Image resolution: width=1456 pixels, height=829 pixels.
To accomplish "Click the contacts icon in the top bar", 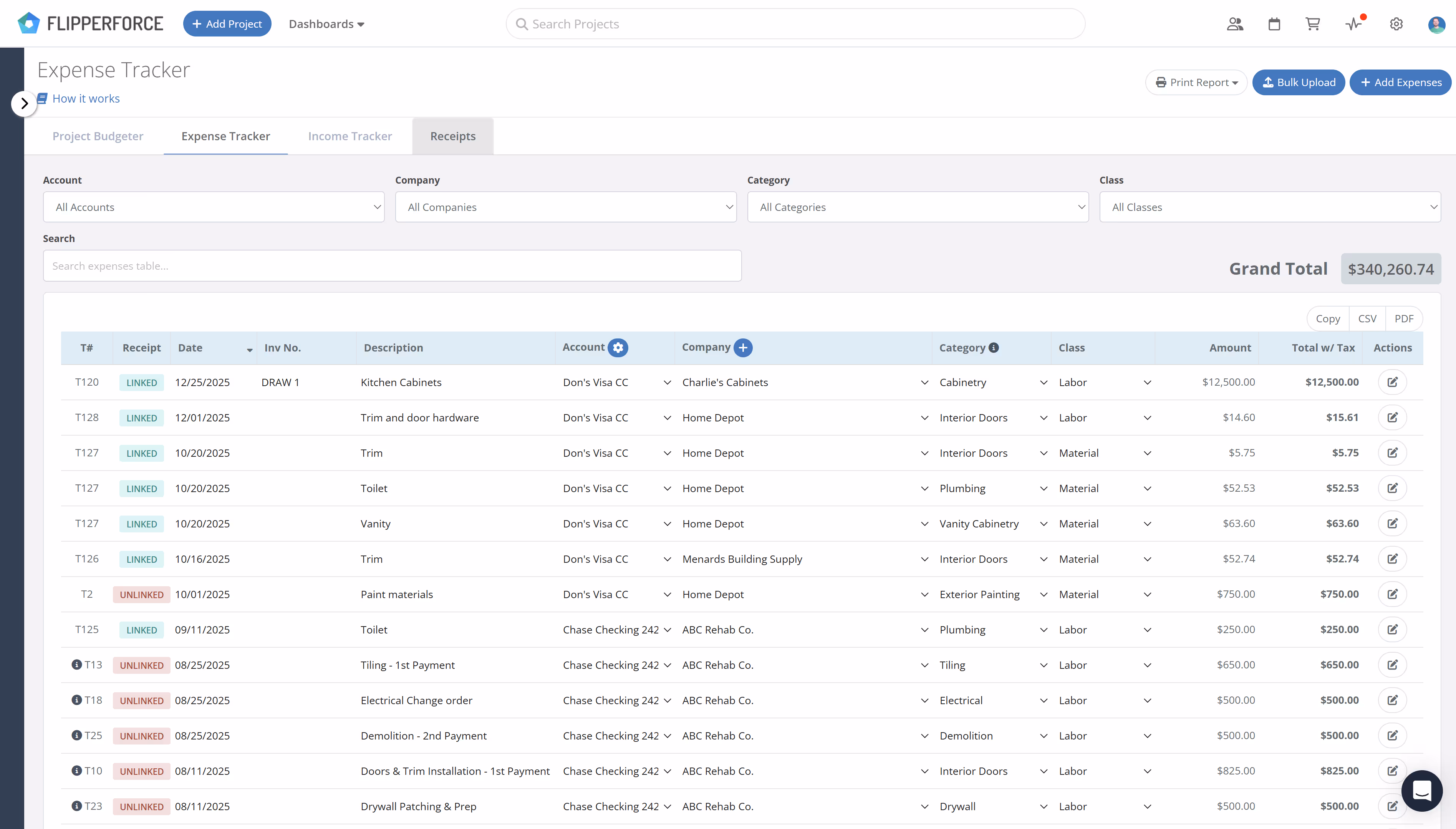I will 1234,23.
